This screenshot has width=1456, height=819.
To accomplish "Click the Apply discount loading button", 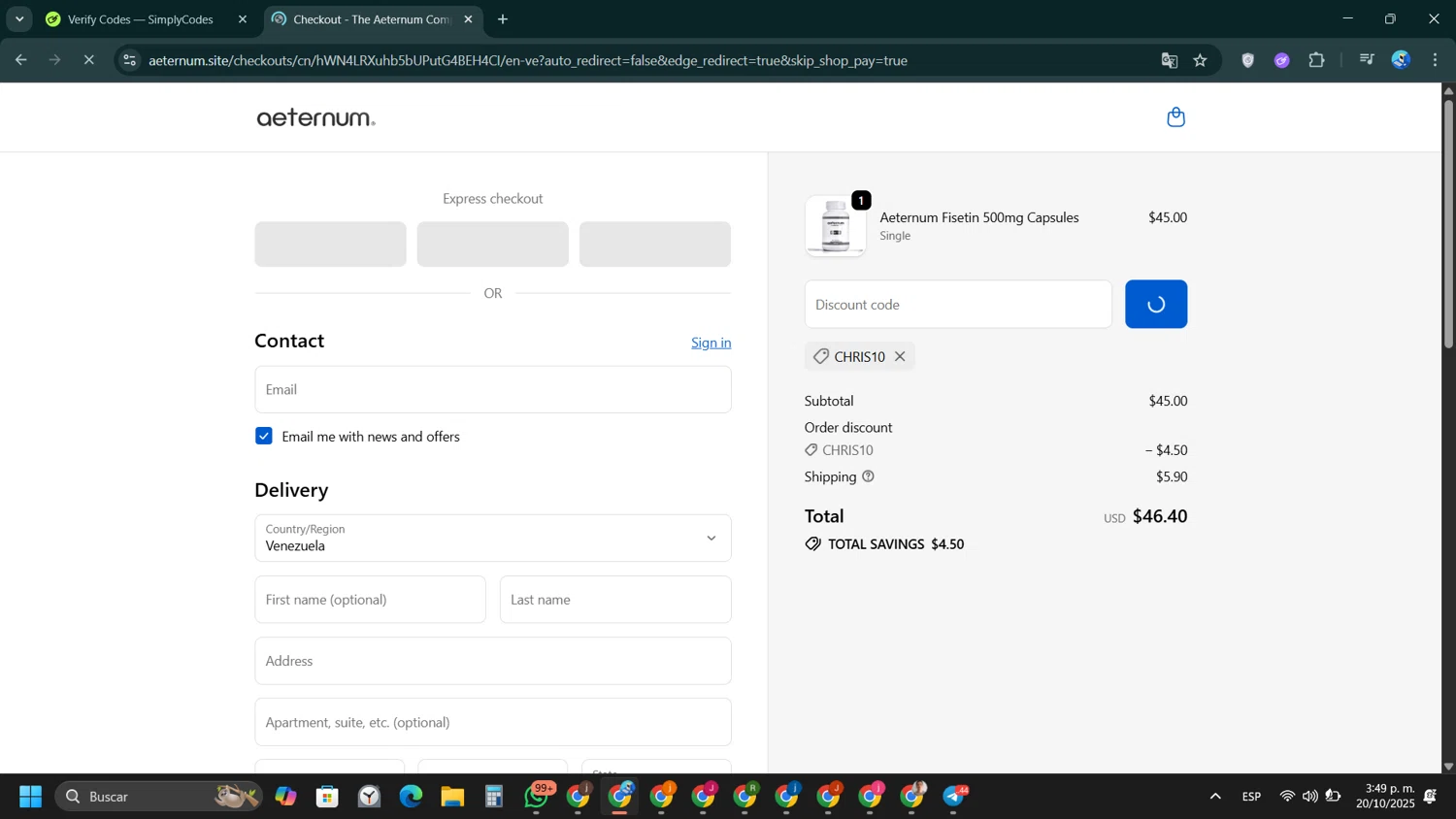I will pyautogui.click(x=1156, y=304).
